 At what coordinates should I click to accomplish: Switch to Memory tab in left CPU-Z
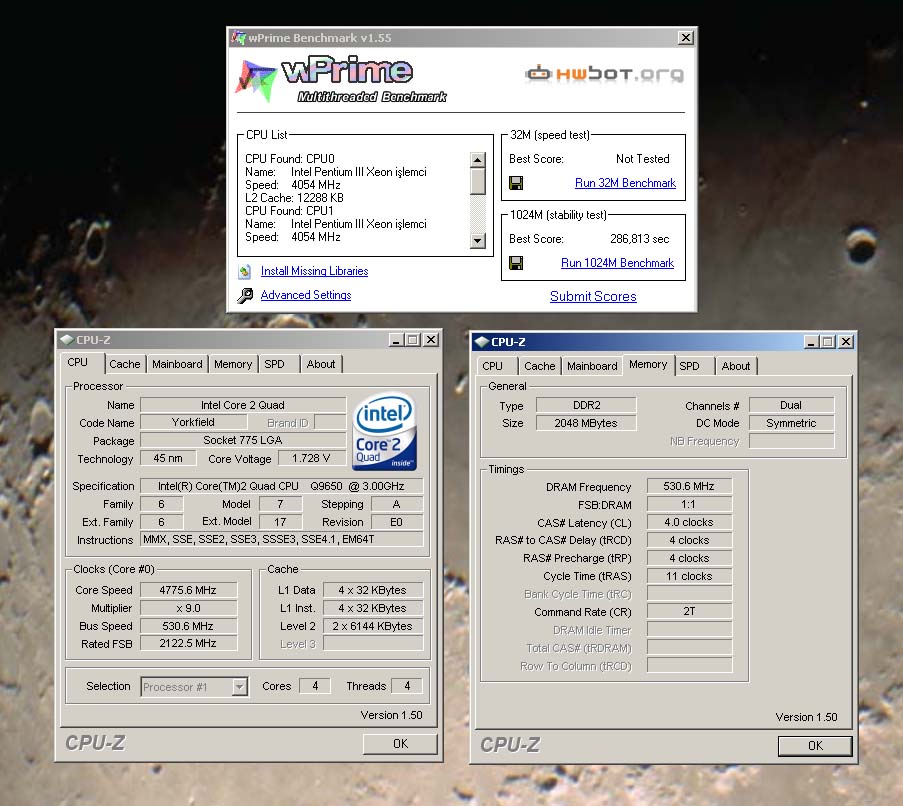click(x=233, y=364)
